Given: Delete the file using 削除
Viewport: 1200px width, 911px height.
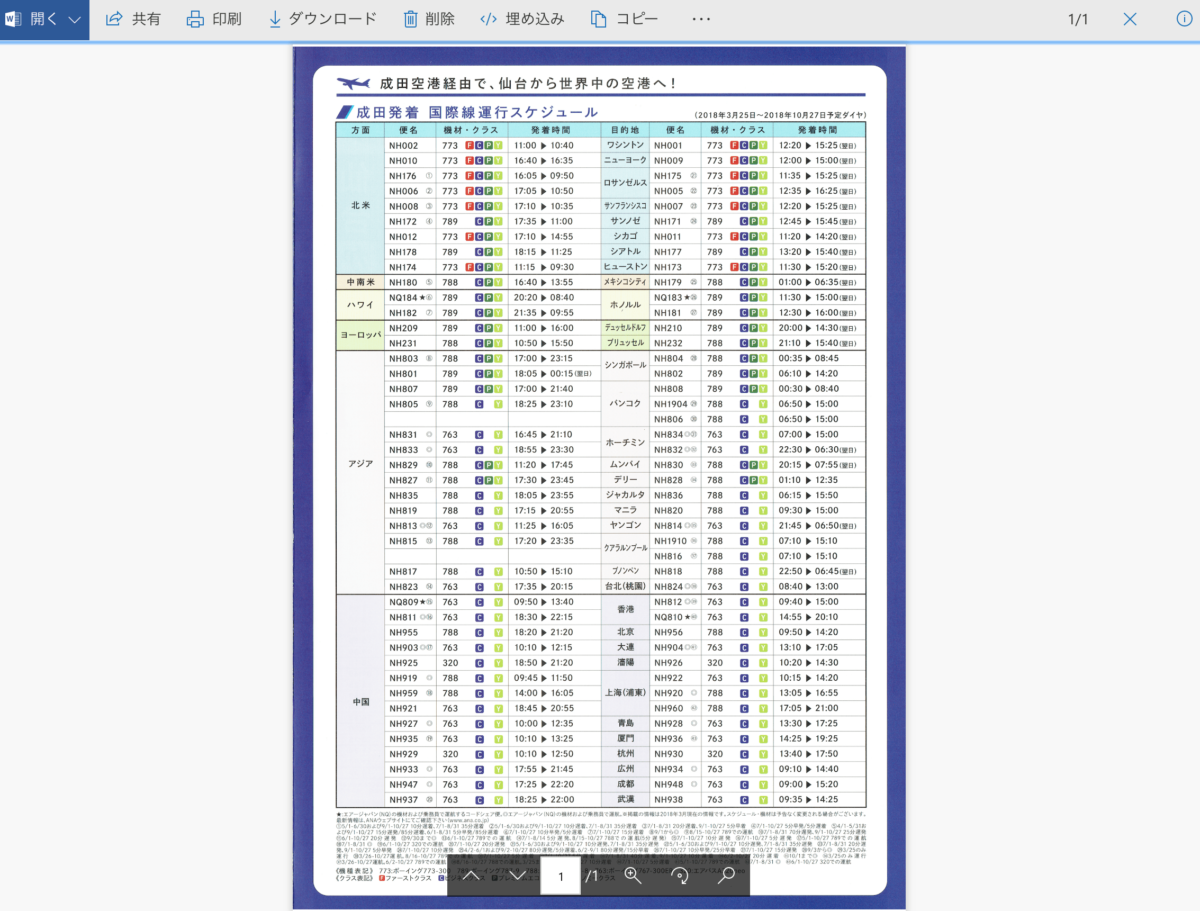Looking at the screenshot, I should tap(428, 19).
